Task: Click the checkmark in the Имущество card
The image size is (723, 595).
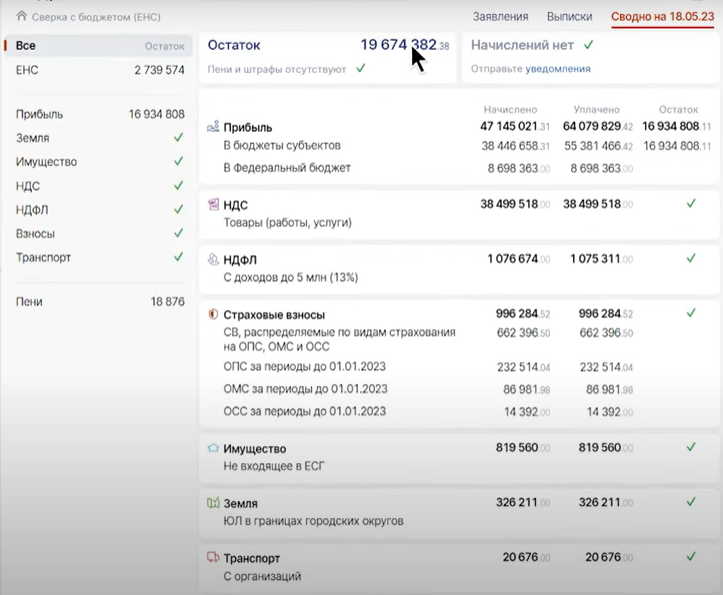Action: click(x=691, y=446)
